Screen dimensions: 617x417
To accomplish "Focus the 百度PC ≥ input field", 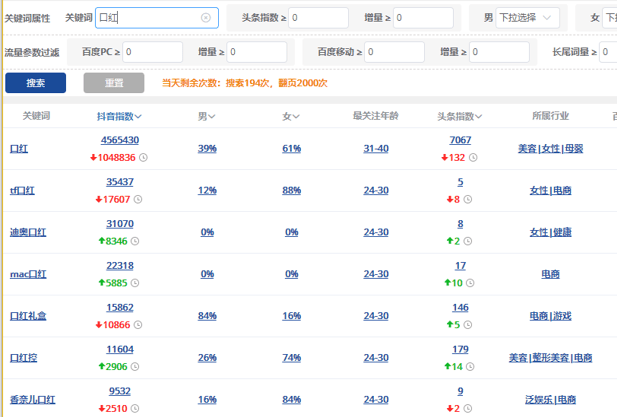I will point(153,52).
